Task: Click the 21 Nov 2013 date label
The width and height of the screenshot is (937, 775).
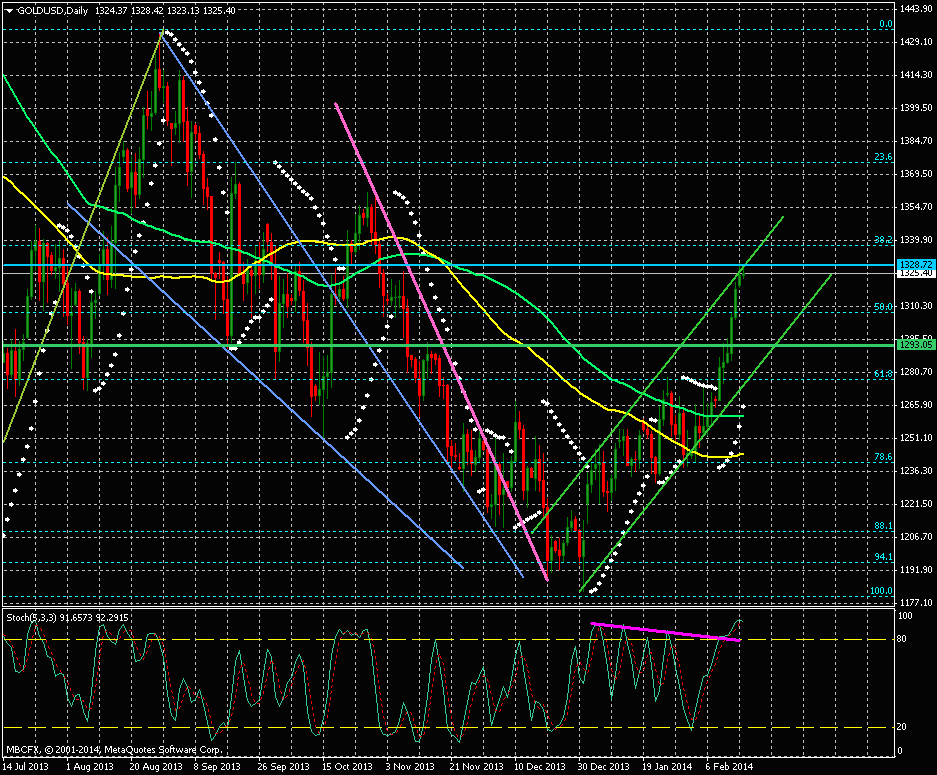Action: tap(476, 766)
